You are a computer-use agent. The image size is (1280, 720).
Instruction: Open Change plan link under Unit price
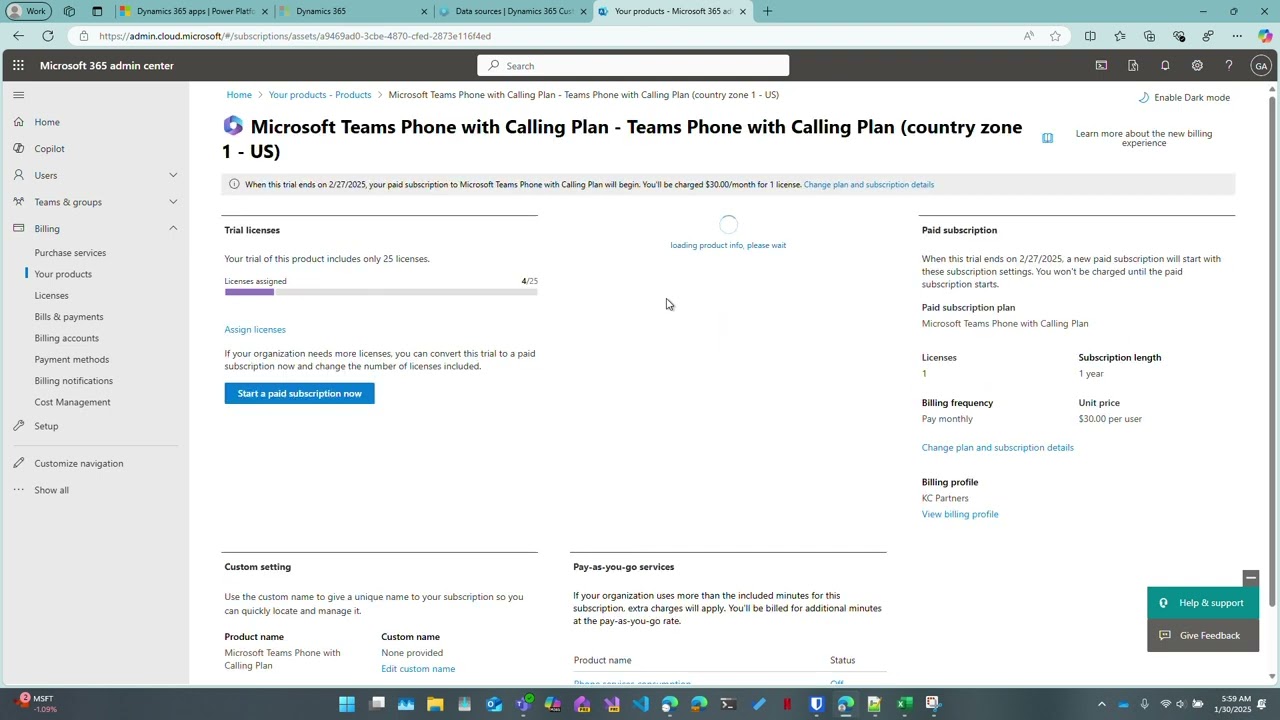coord(998,448)
